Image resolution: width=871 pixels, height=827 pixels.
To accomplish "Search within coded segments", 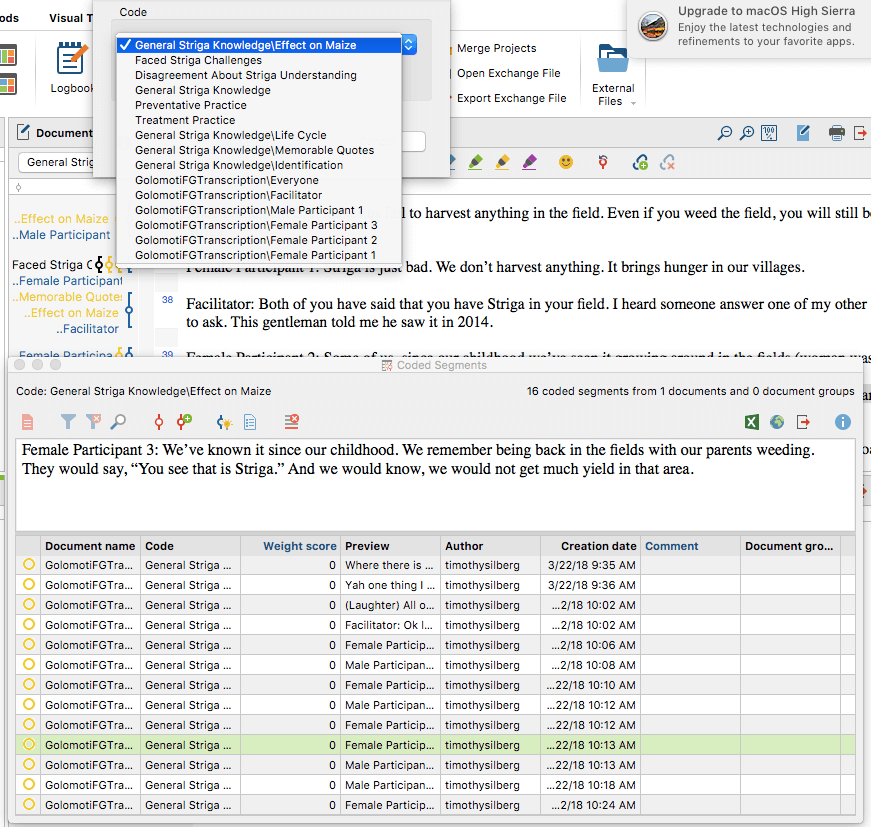I will tap(118, 422).
